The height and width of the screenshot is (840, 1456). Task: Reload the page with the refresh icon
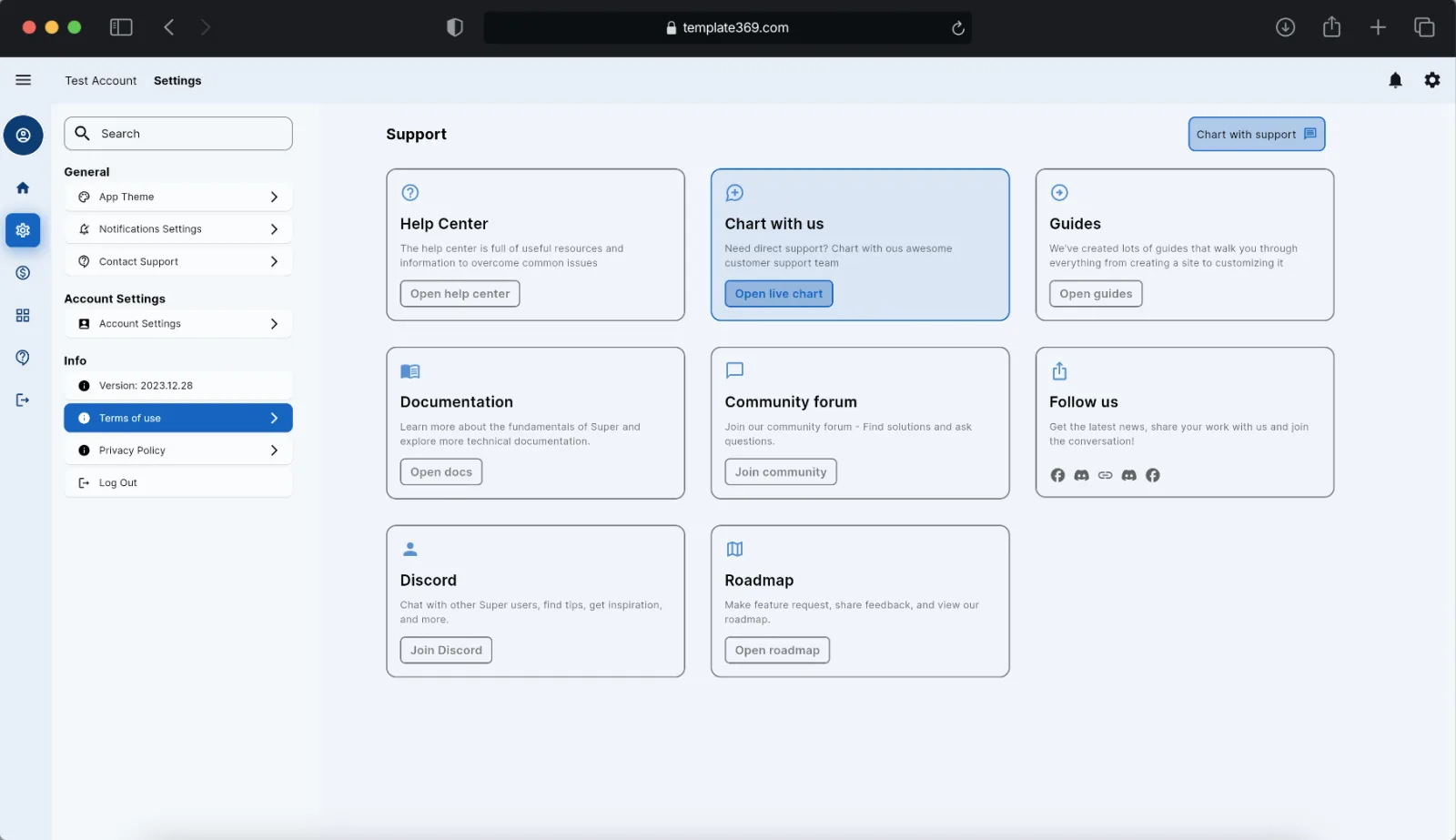(957, 28)
